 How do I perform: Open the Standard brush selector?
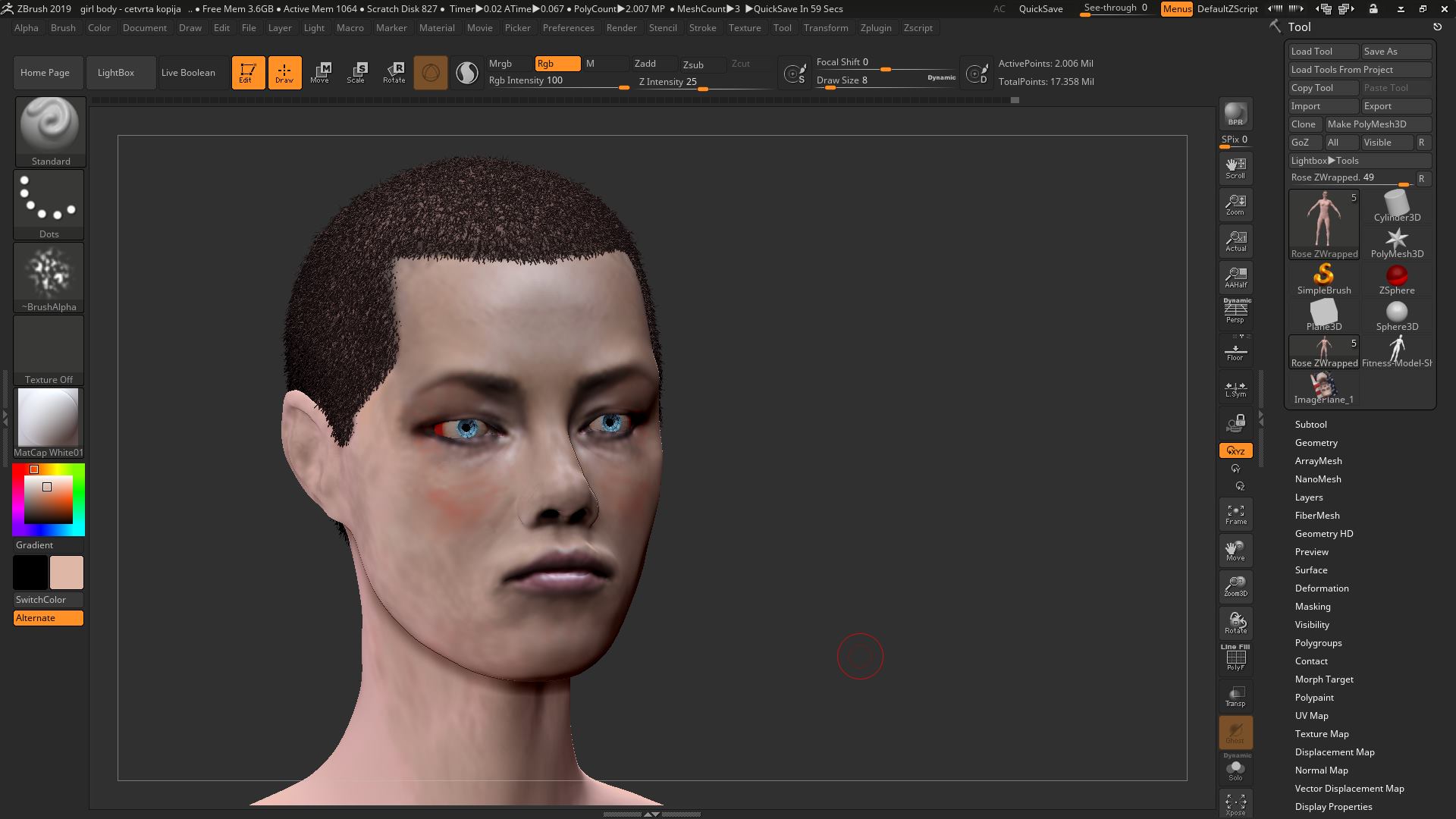[50, 131]
